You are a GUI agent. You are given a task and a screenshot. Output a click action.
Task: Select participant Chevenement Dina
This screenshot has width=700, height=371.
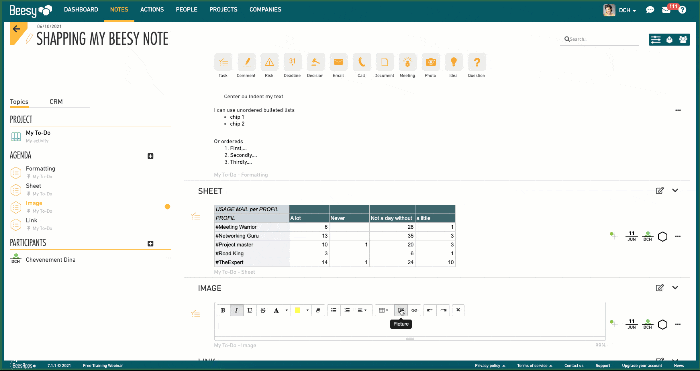(x=50, y=260)
